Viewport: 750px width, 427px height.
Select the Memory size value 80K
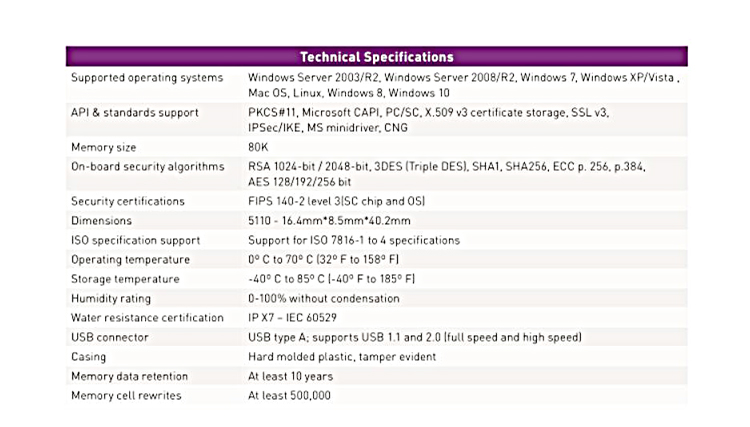coord(258,147)
